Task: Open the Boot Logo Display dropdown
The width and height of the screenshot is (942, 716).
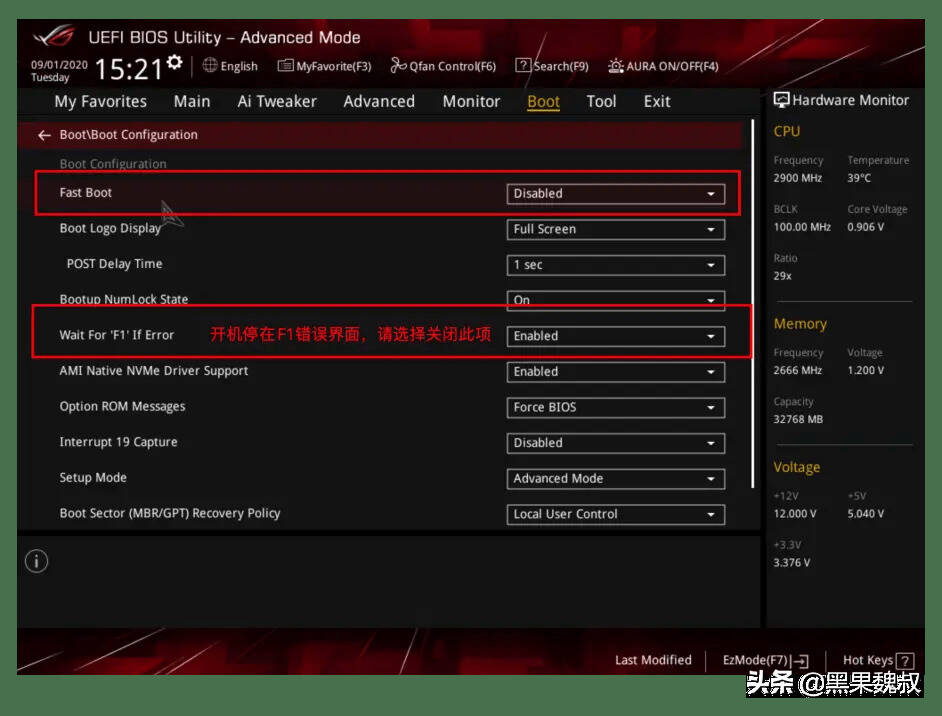Action: (x=616, y=229)
